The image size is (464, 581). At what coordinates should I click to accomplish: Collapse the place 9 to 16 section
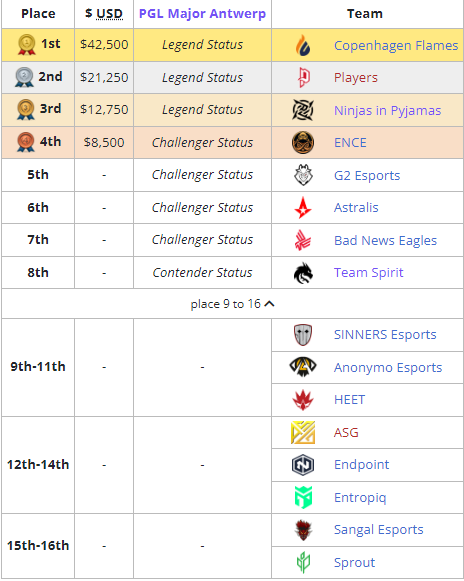point(232,304)
